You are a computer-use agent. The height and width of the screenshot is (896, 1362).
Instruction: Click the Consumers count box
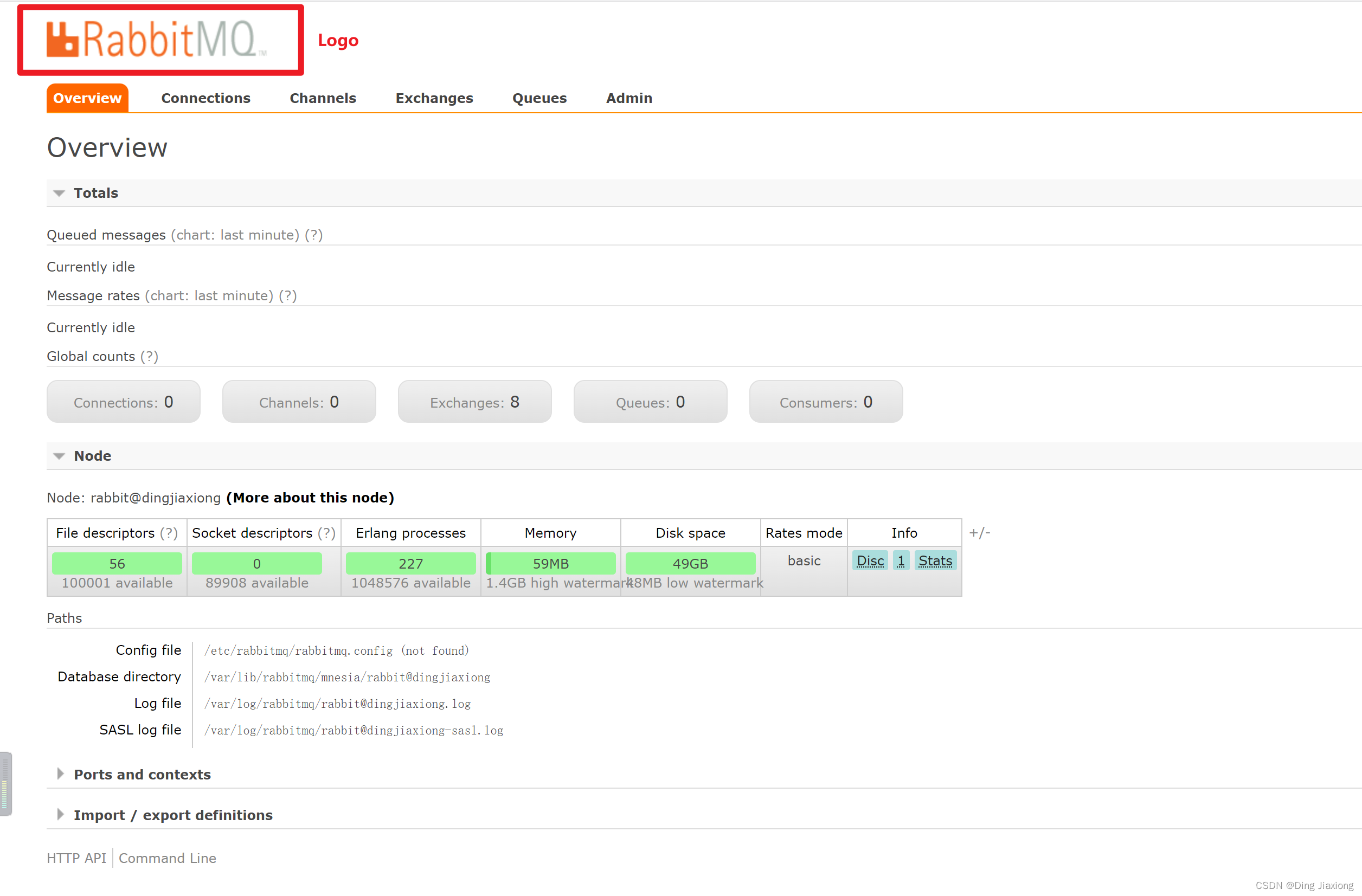point(826,402)
